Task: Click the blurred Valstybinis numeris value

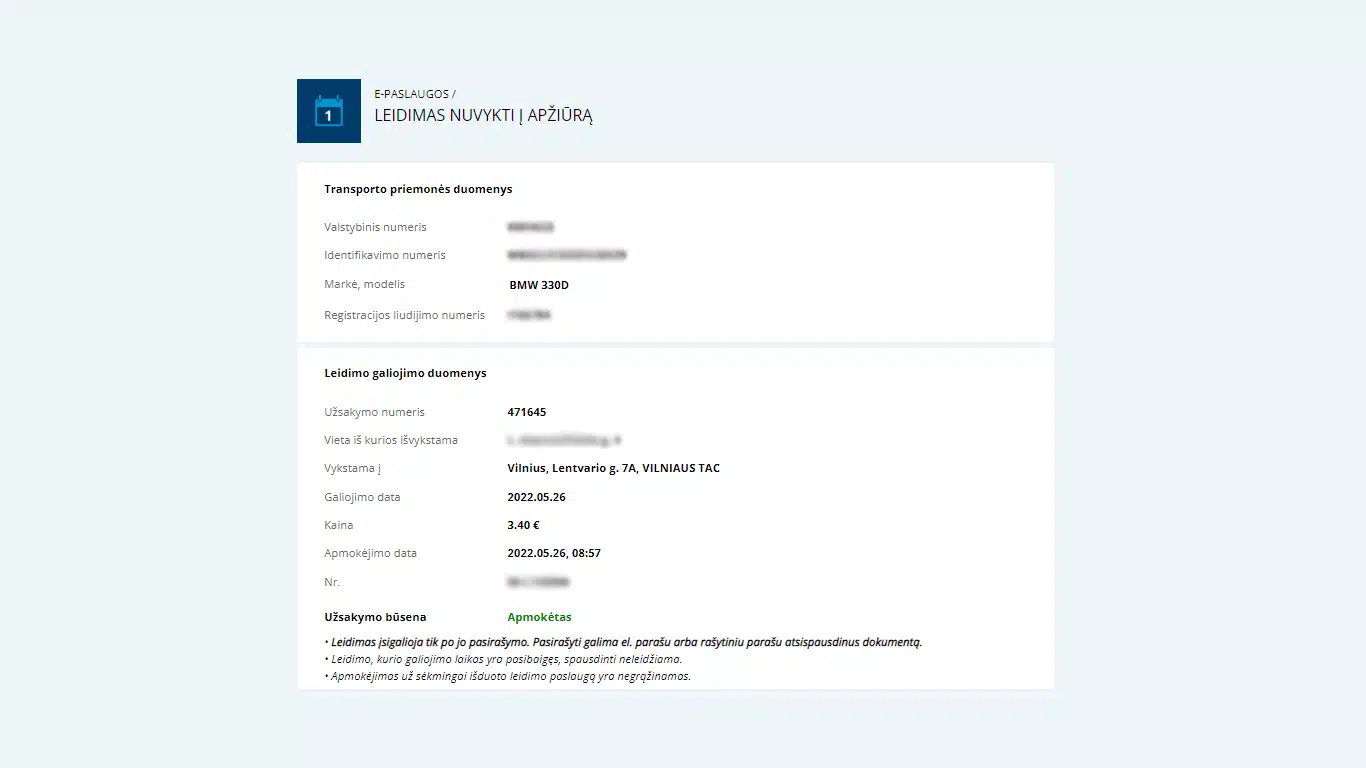Action: 531,227
